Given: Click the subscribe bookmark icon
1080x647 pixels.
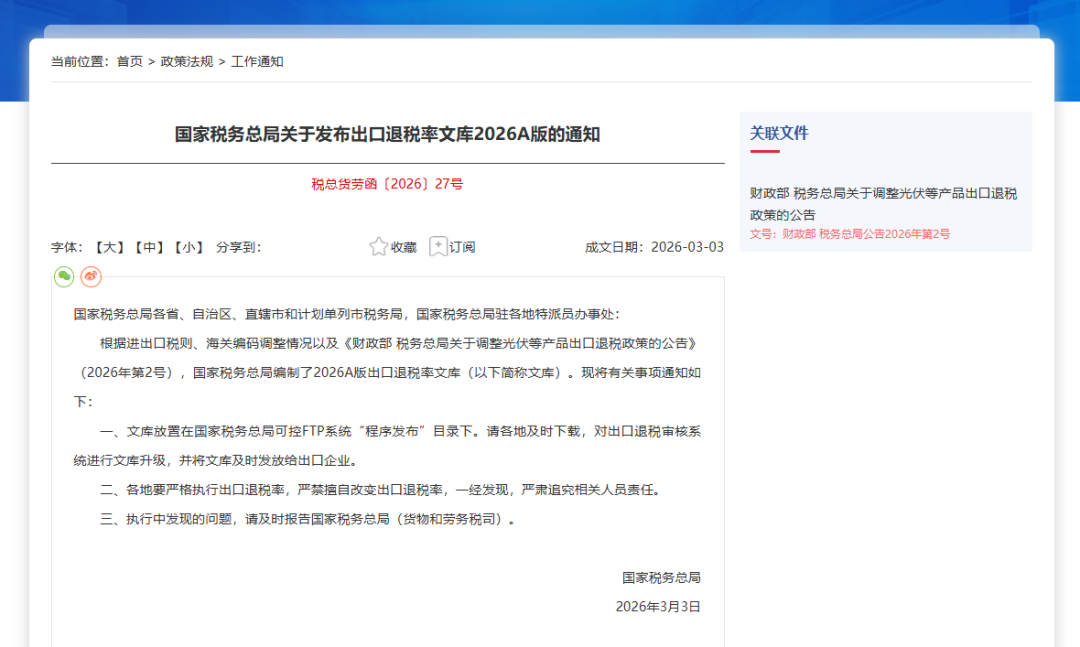Looking at the screenshot, I should point(437,247).
